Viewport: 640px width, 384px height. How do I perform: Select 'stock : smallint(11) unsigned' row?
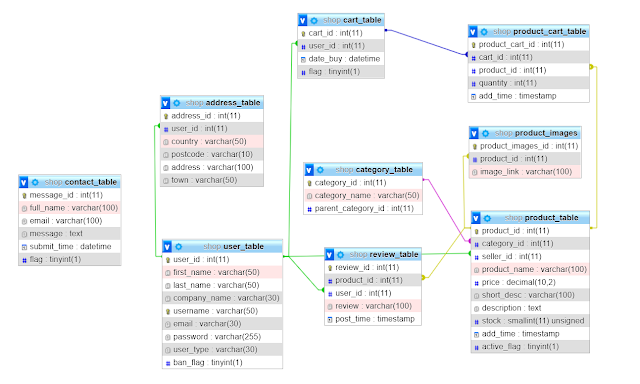530,321
